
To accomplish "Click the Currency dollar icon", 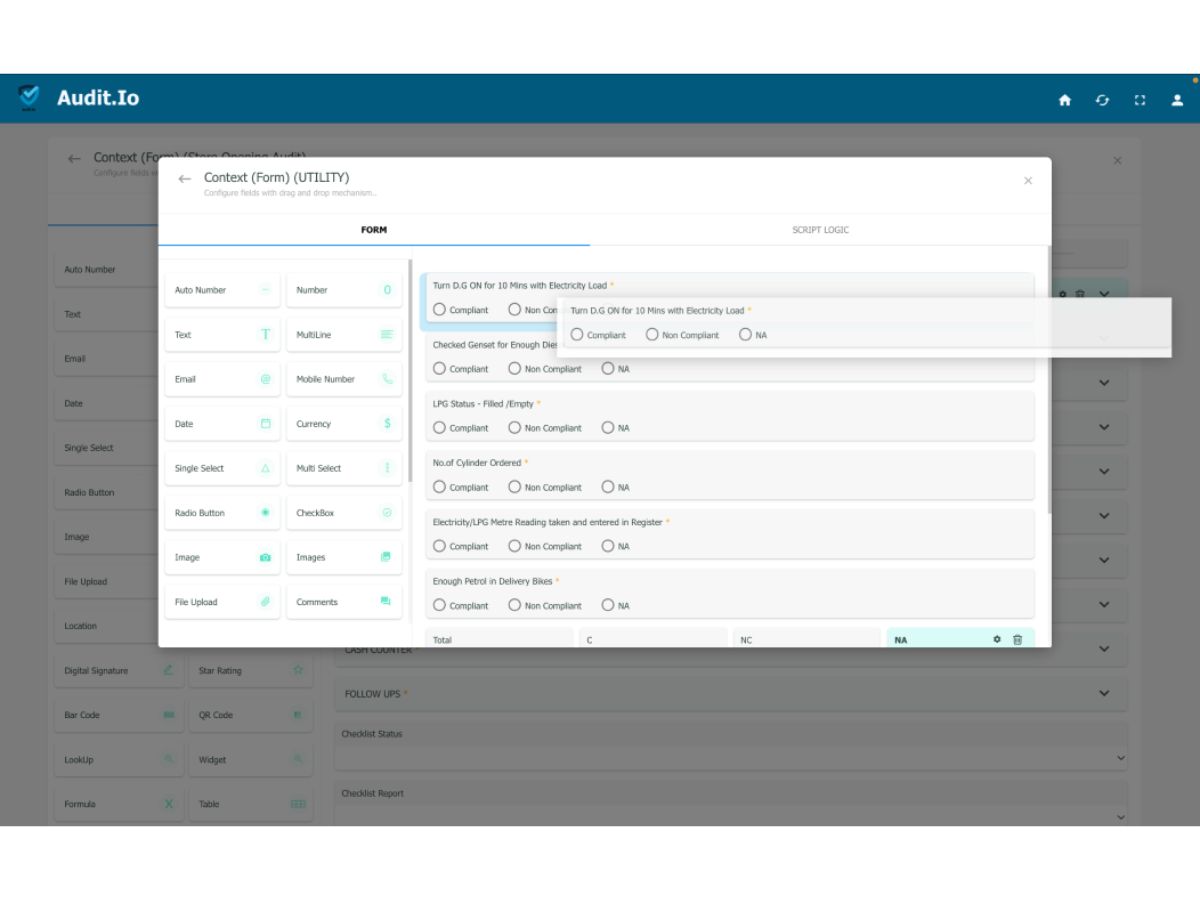I will [387, 423].
